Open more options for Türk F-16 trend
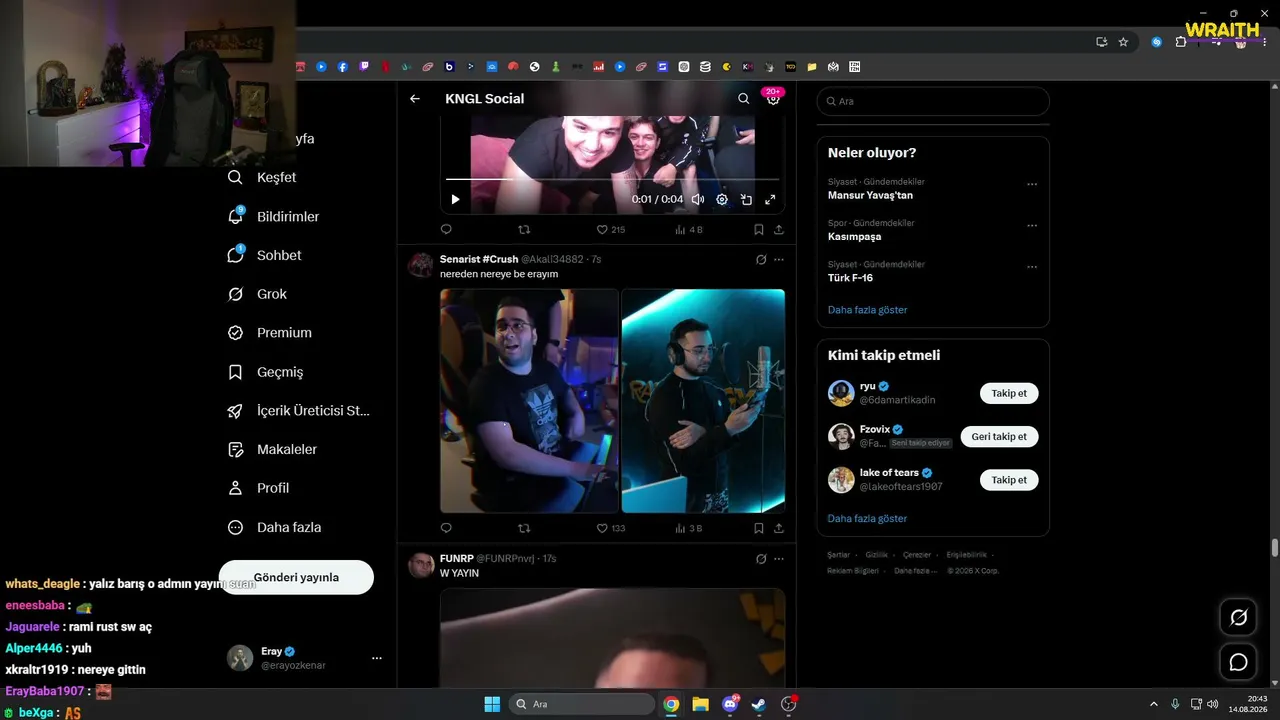This screenshot has width=1280, height=720. [1032, 267]
